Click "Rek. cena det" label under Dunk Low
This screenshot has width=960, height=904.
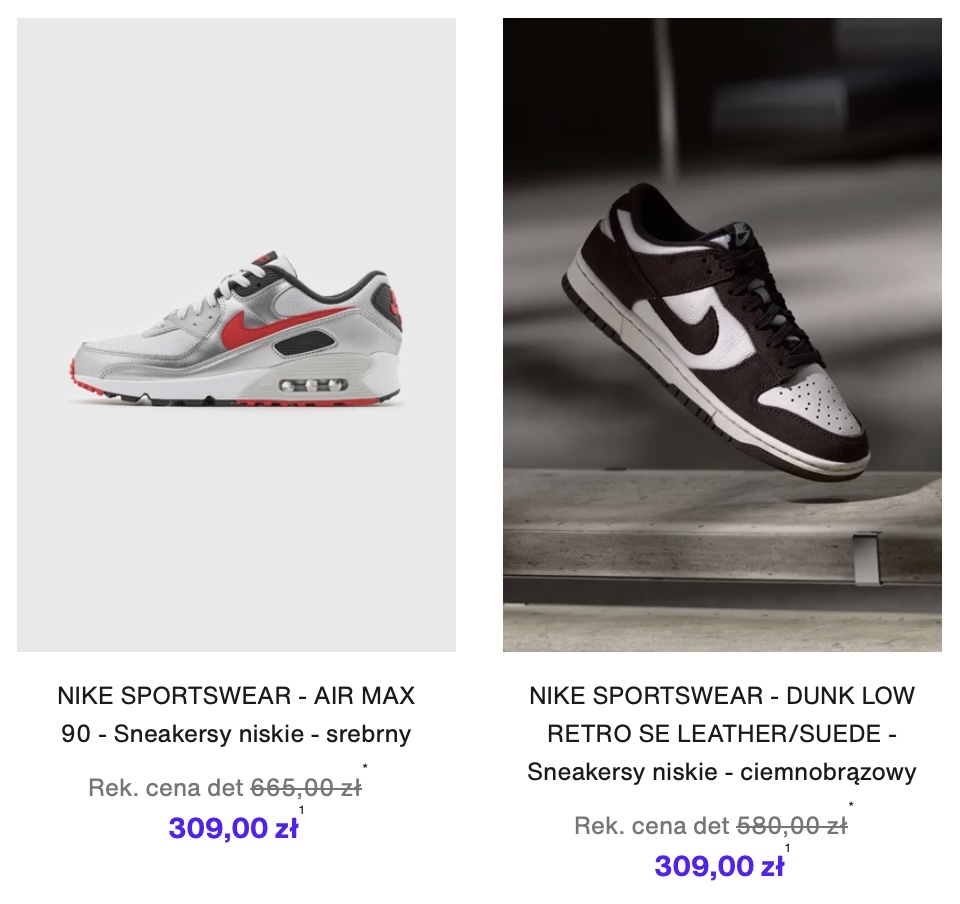pos(653,826)
